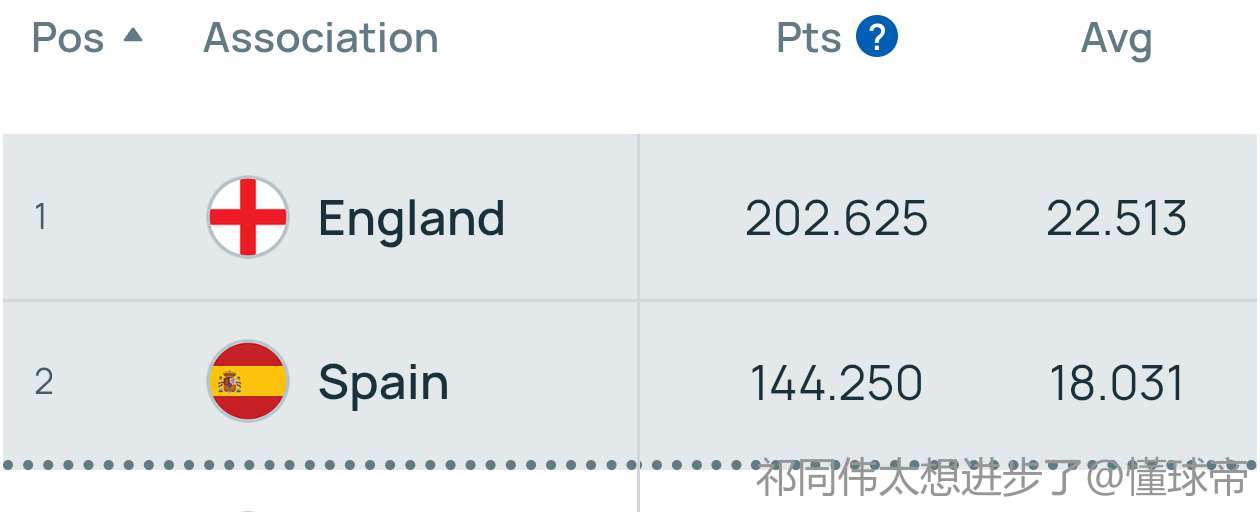1260x512 pixels.
Task: Open the Spain association link
Action: tap(383, 383)
